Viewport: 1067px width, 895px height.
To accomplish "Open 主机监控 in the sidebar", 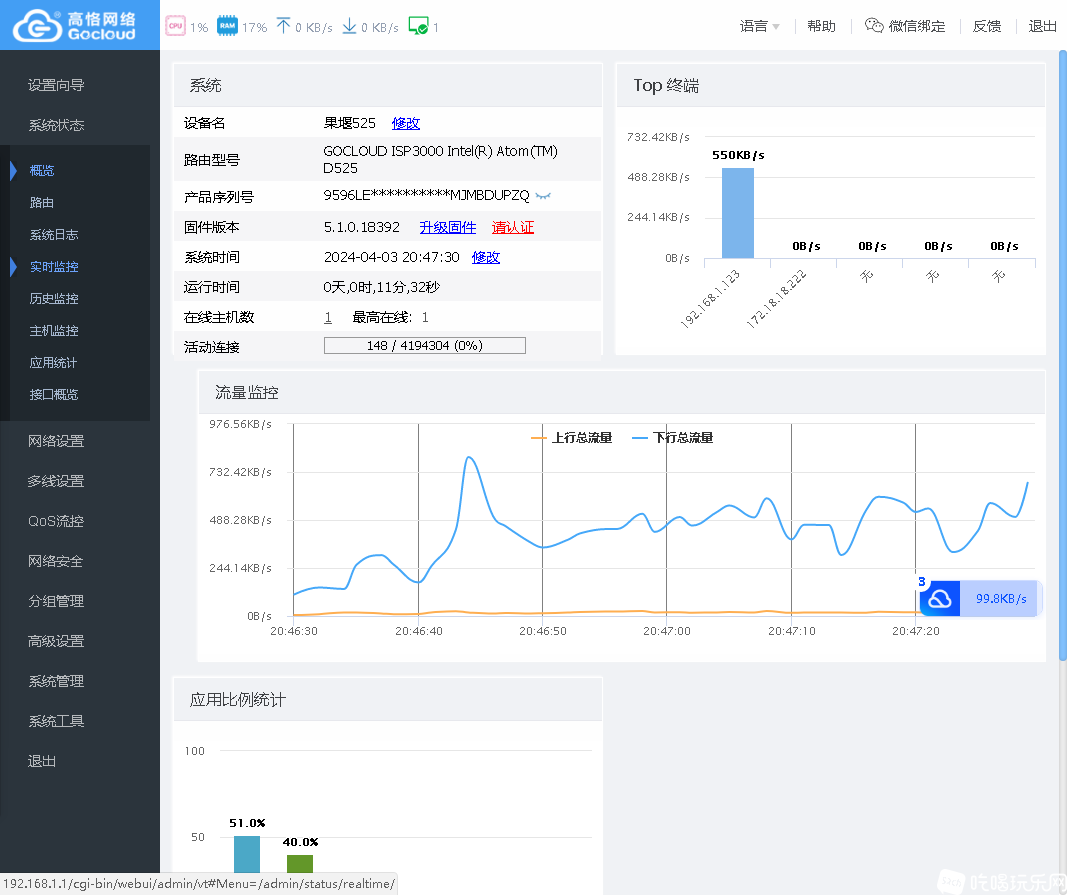I will [54, 330].
